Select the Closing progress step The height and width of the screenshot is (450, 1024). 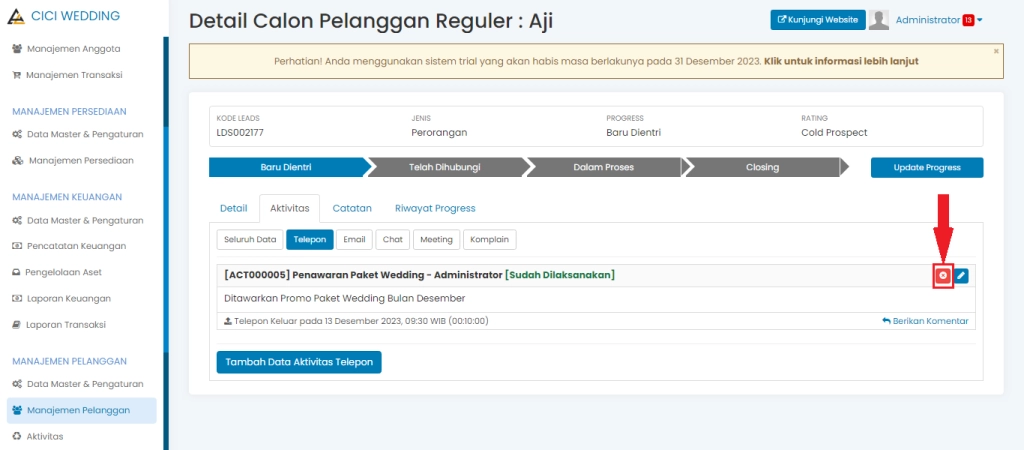coord(762,167)
